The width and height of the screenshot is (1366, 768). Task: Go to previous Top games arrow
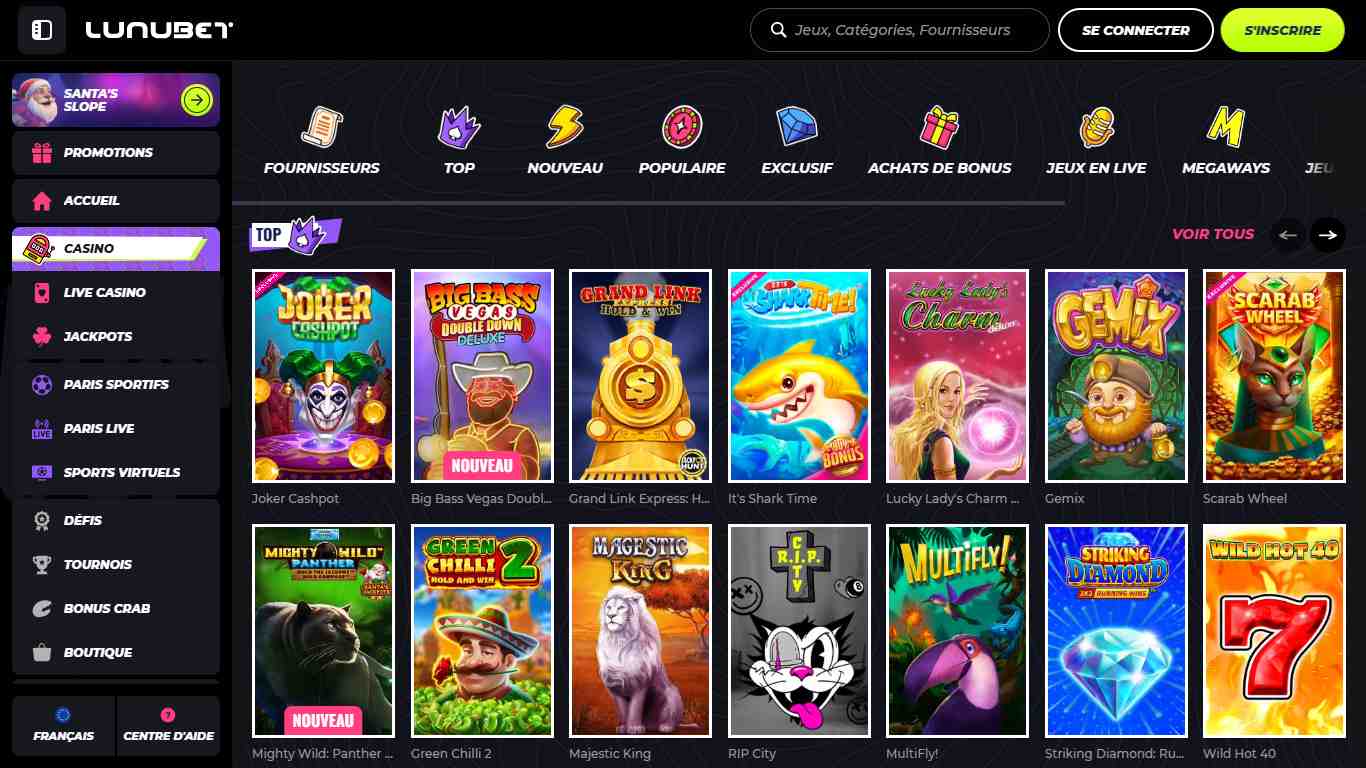(1288, 235)
